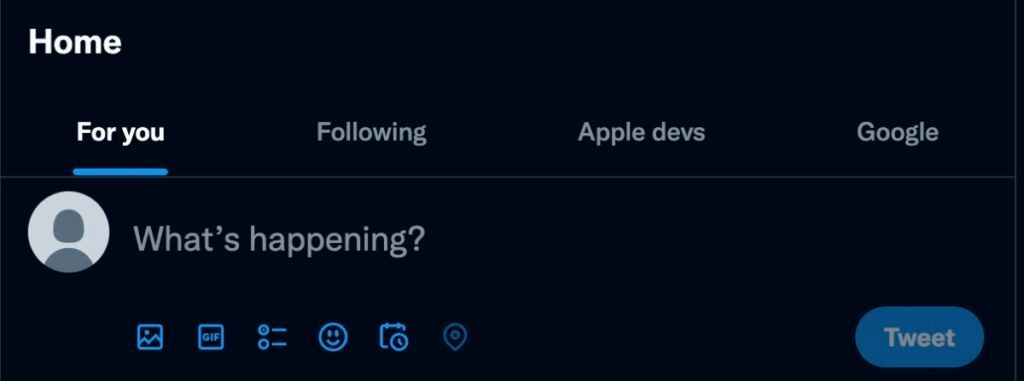Open the media image upload icon
Image resolution: width=1024 pixels, height=381 pixels.
pos(150,337)
